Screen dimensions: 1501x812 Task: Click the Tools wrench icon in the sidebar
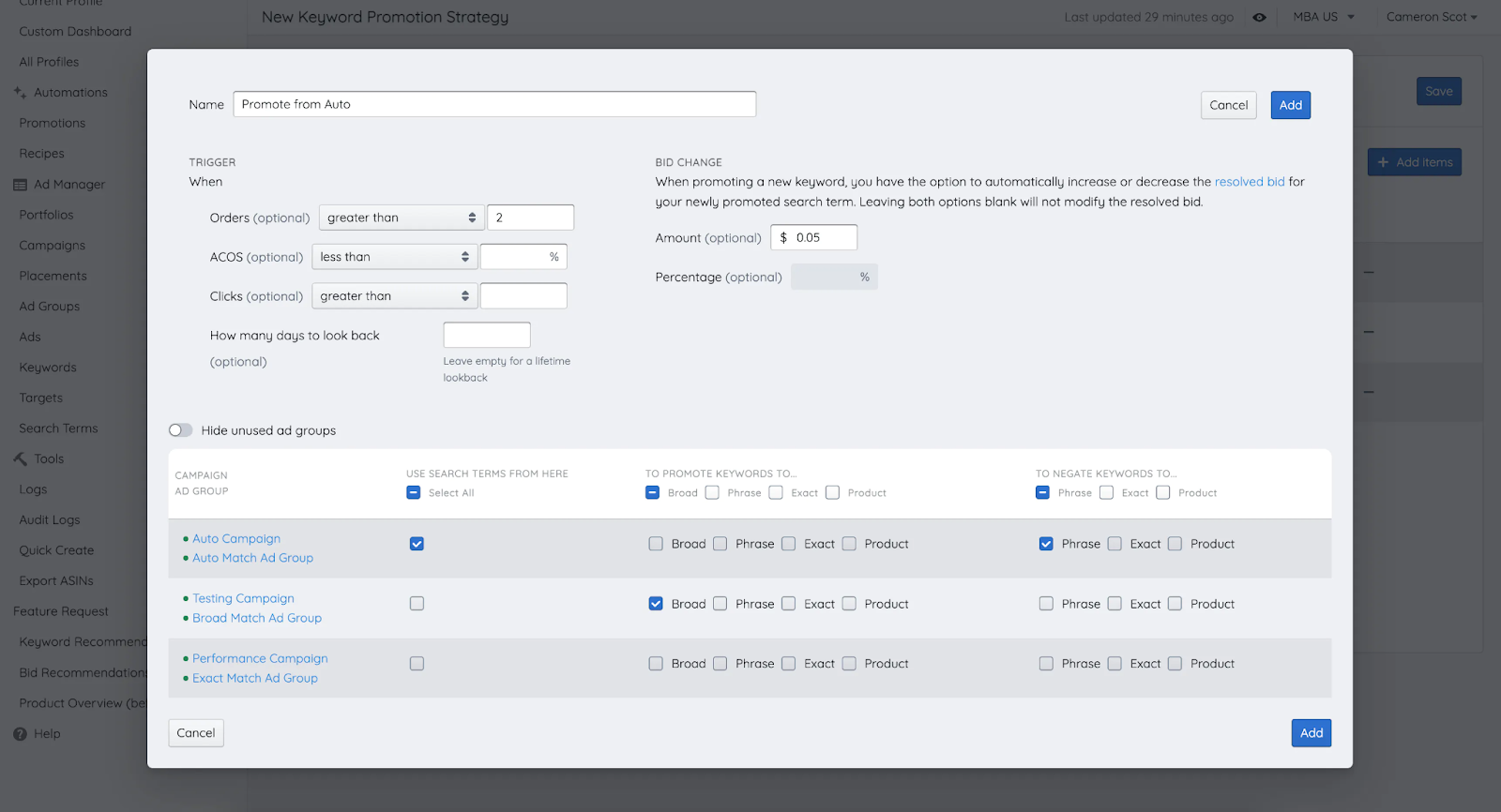pyautogui.click(x=20, y=459)
